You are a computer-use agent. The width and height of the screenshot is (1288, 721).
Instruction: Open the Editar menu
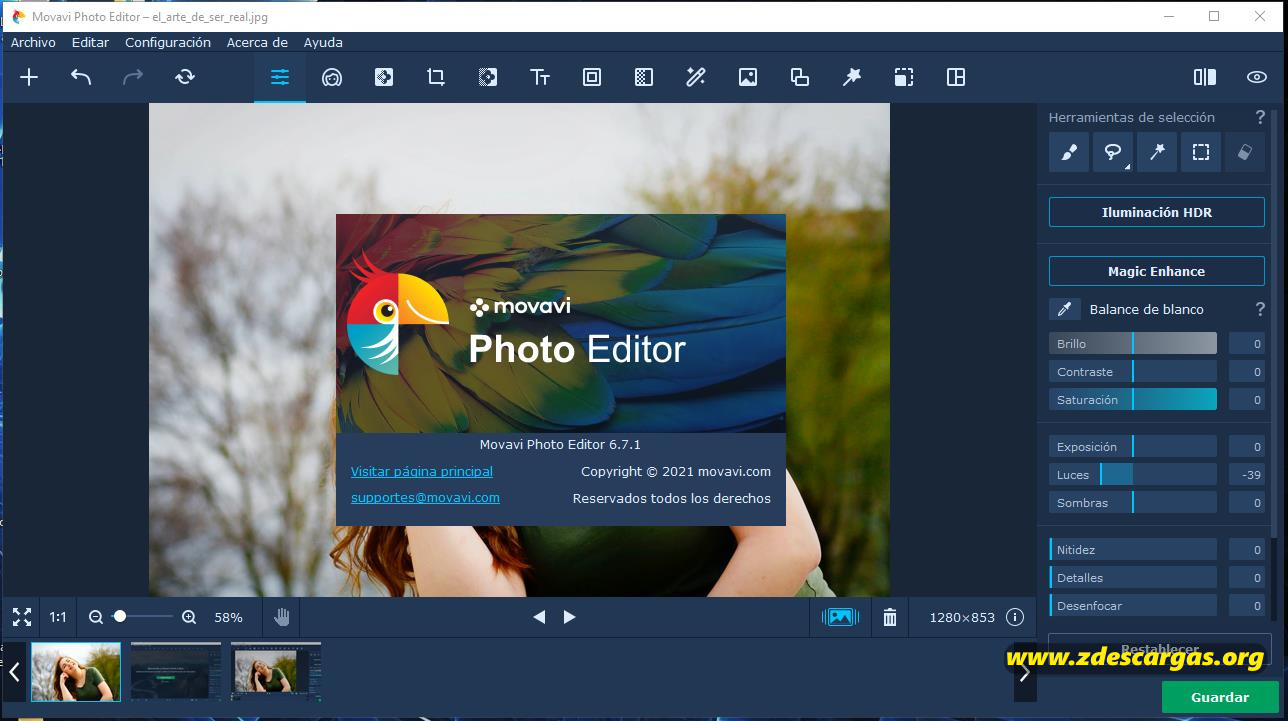(x=90, y=42)
